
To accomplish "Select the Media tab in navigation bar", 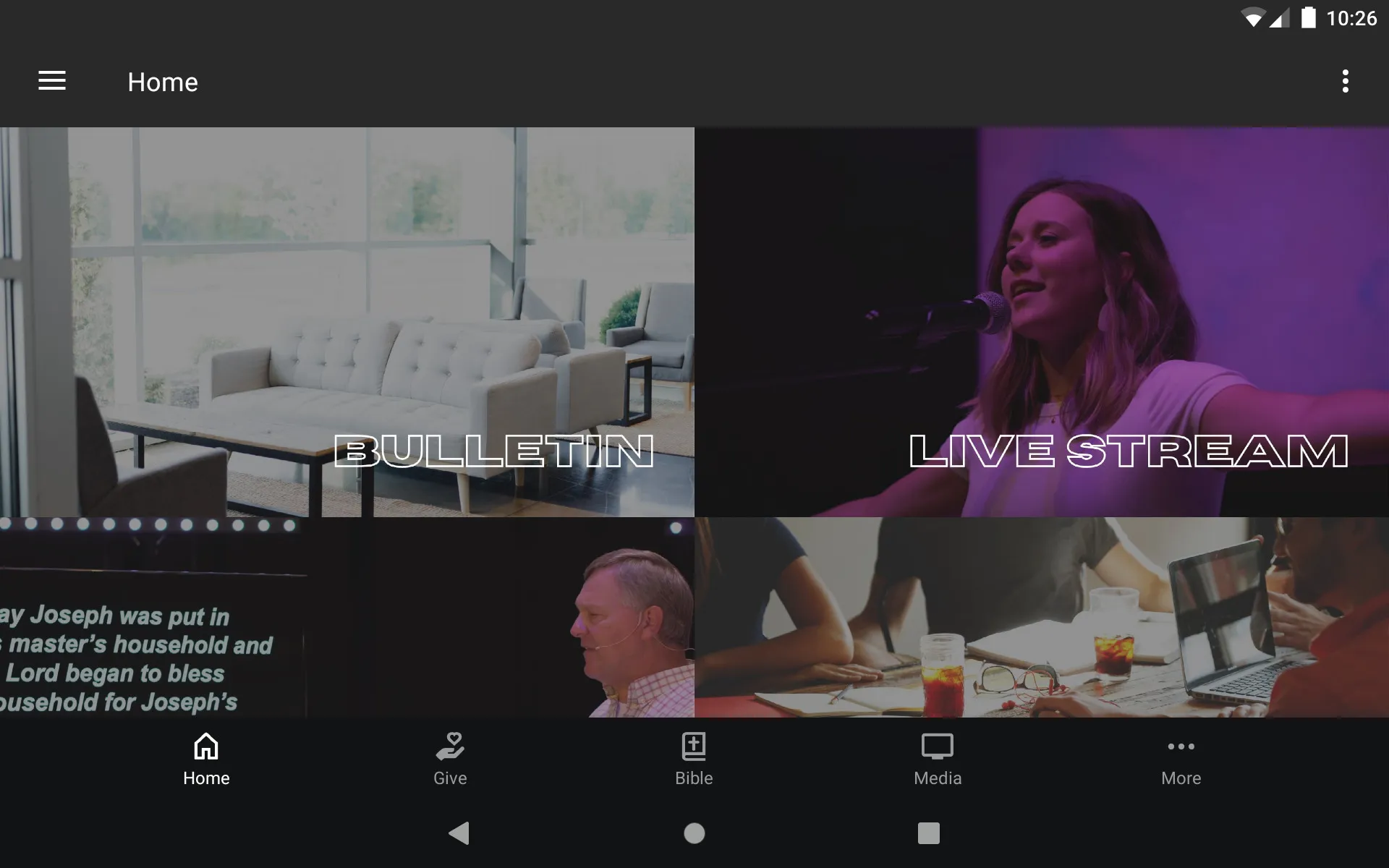I will coord(937,756).
